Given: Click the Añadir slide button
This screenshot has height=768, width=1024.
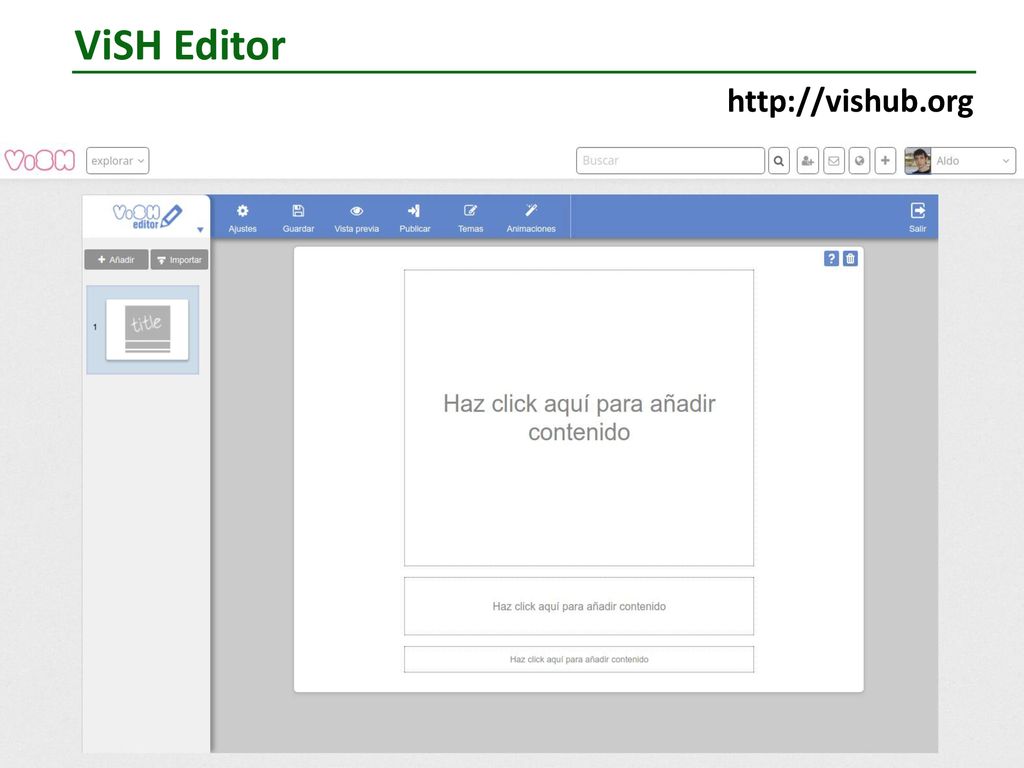Looking at the screenshot, I should tap(116, 259).
